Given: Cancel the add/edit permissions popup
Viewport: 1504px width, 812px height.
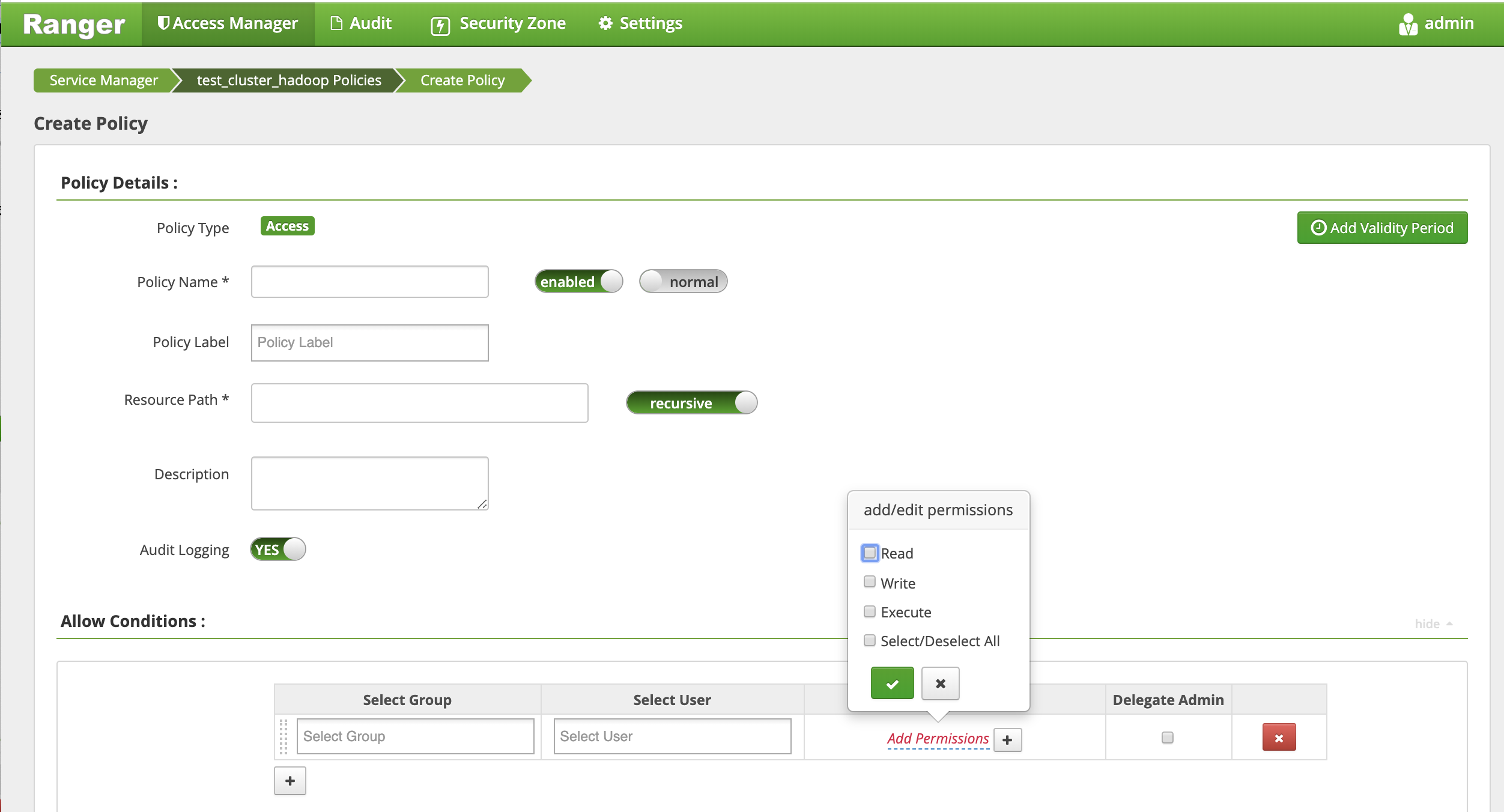Looking at the screenshot, I should click(940, 683).
